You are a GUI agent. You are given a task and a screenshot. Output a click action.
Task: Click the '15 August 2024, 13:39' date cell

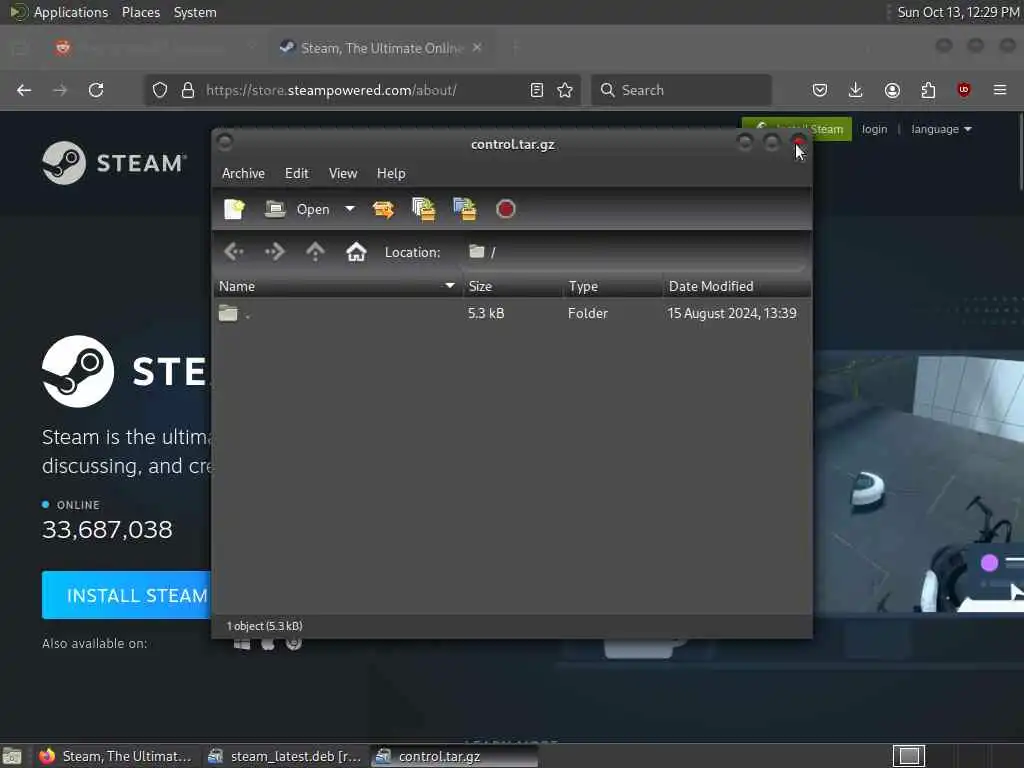[x=731, y=313]
